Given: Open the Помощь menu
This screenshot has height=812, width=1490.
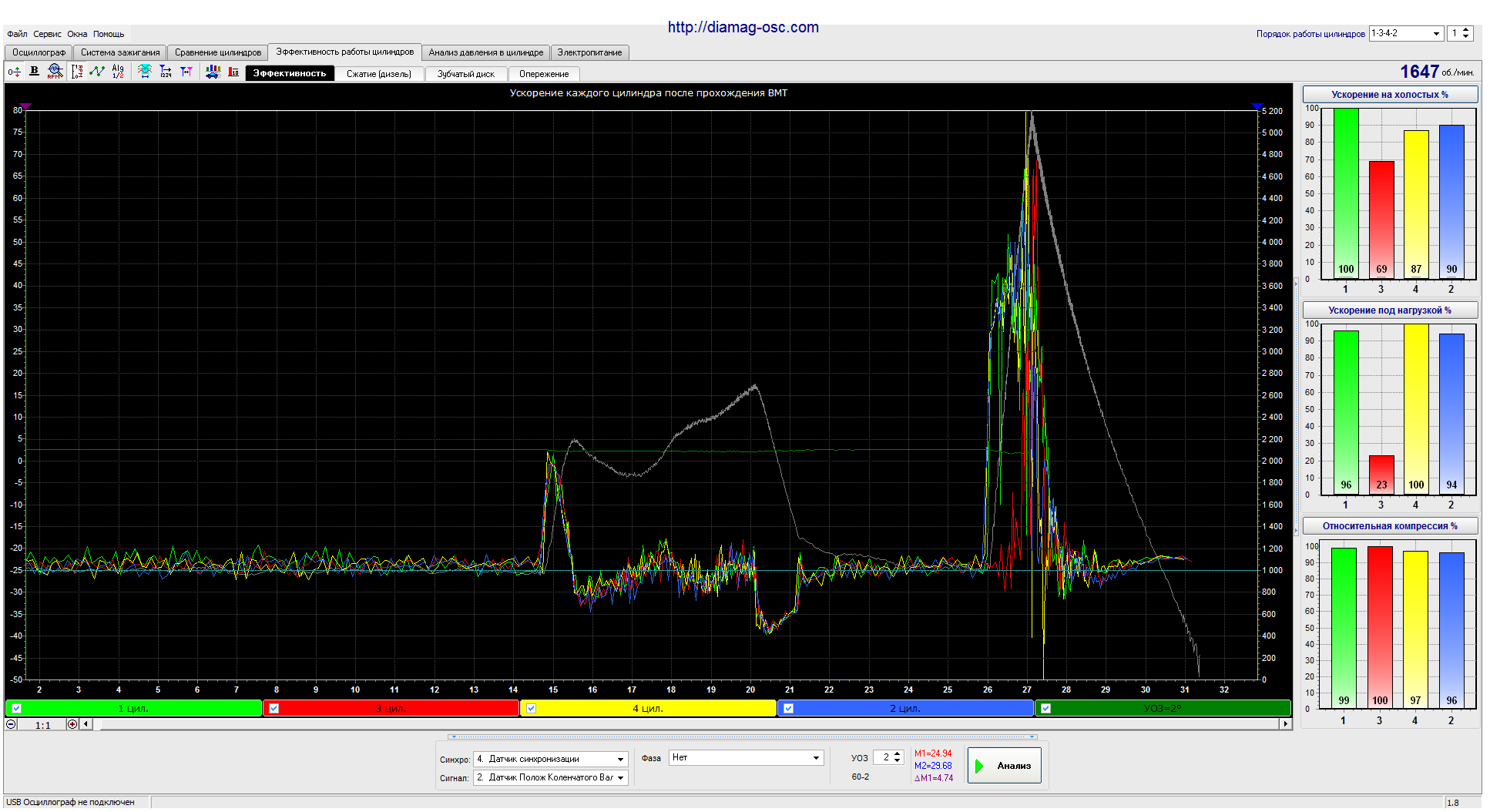Looking at the screenshot, I should (x=109, y=34).
